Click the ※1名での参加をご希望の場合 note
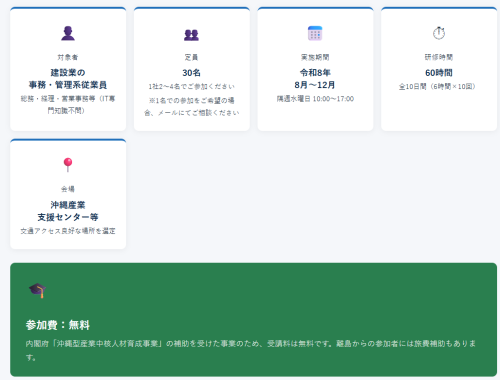The width and height of the screenshot is (500, 380). coord(191,106)
